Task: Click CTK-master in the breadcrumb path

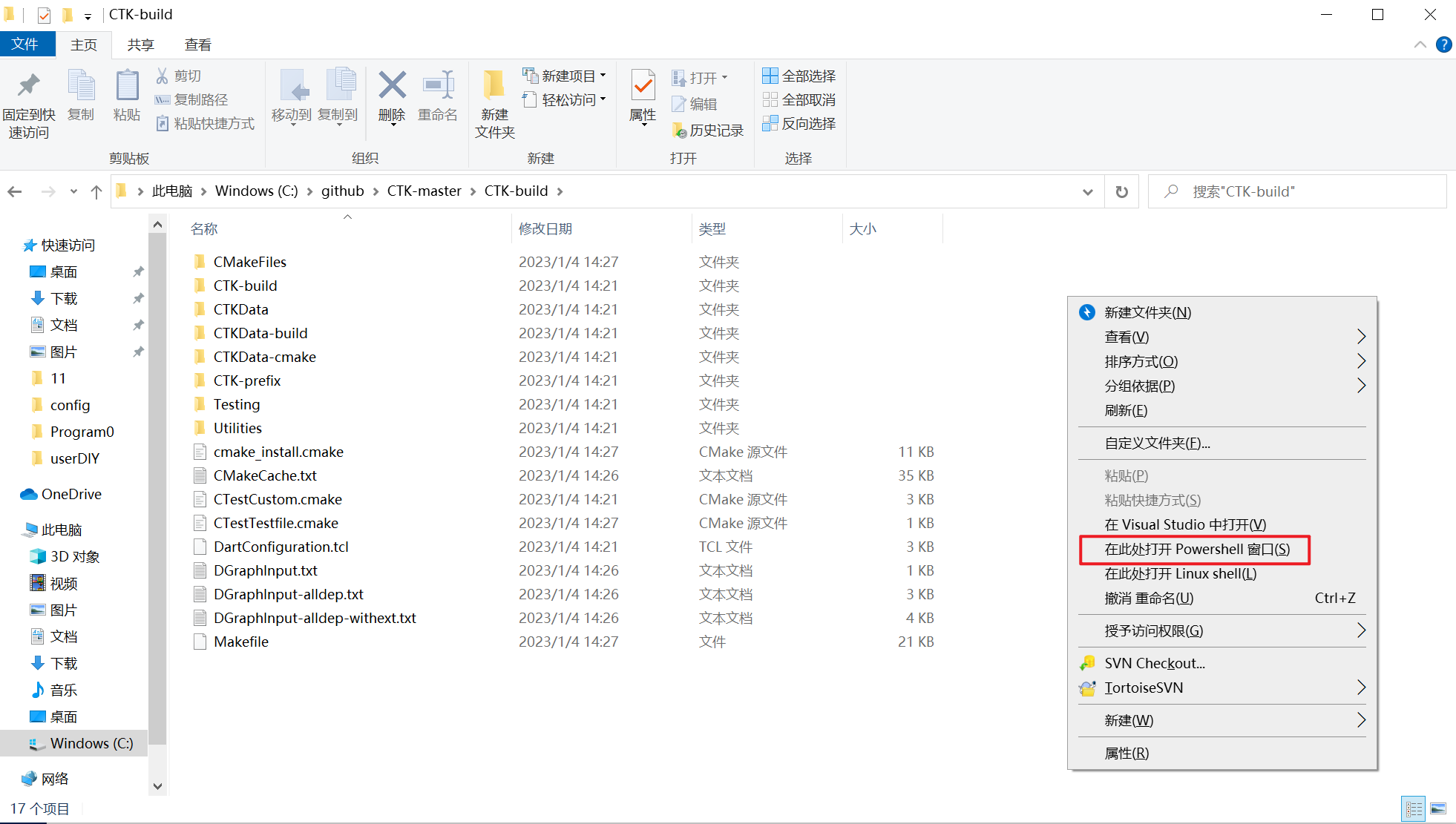Action: 424,191
